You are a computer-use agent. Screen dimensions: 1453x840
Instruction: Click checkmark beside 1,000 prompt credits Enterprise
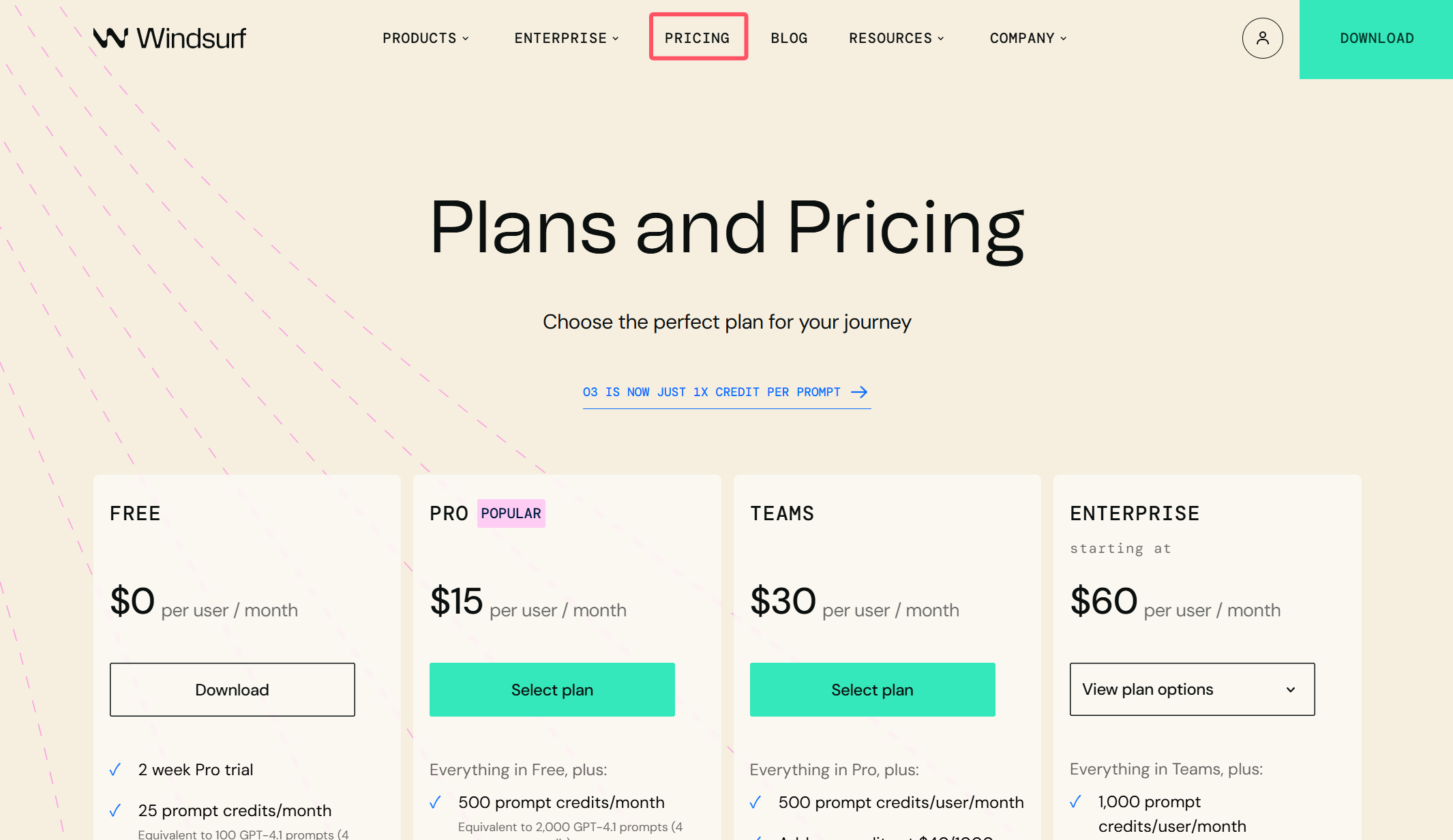coord(1076,802)
